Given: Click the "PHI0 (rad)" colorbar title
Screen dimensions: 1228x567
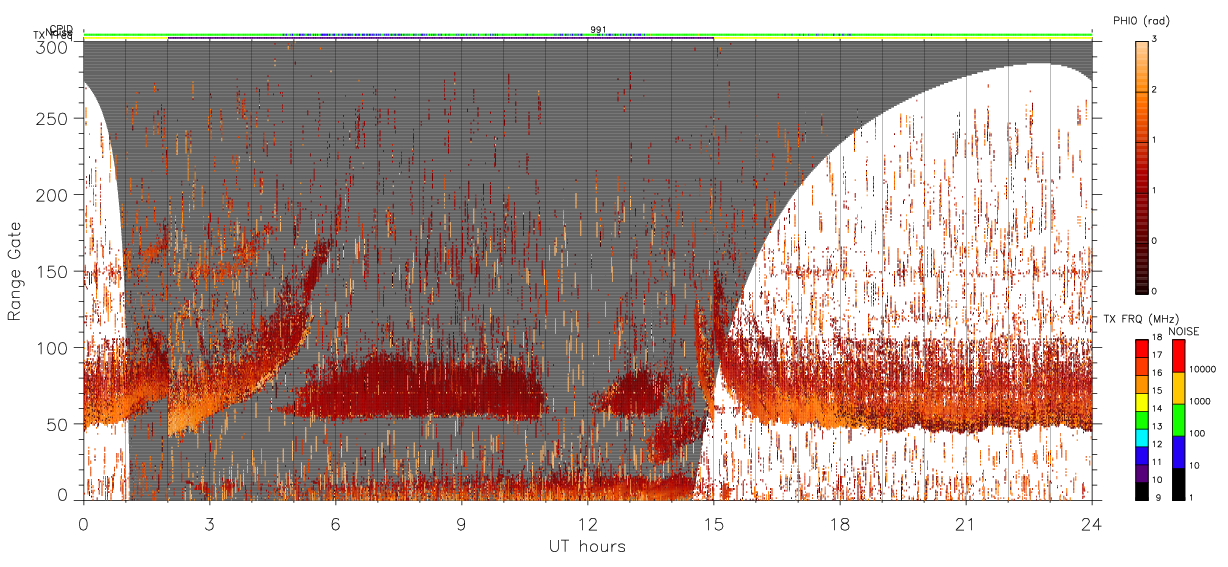Looking at the screenshot, I should 1142,21.
